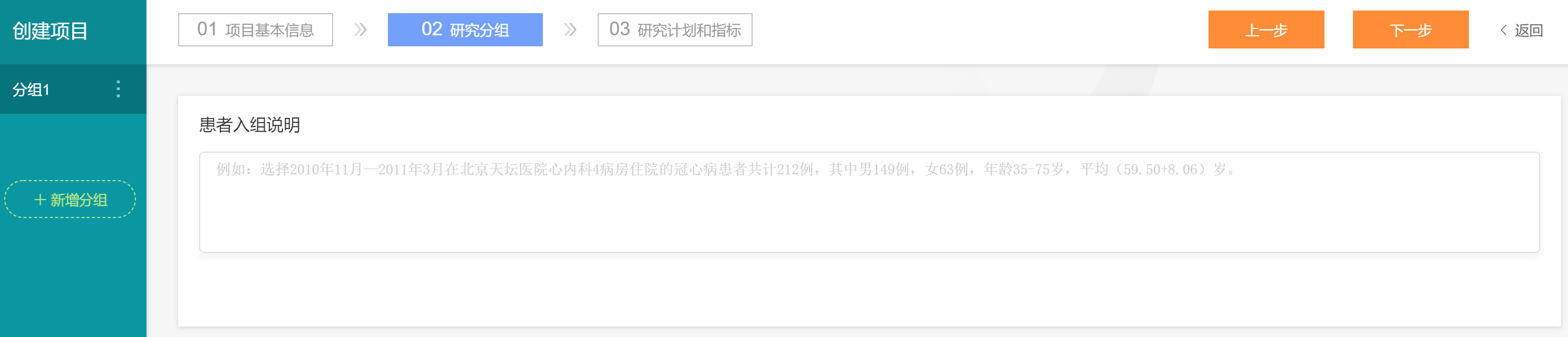
Task: Click the 下一步 button
Action: pyautogui.click(x=1410, y=30)
